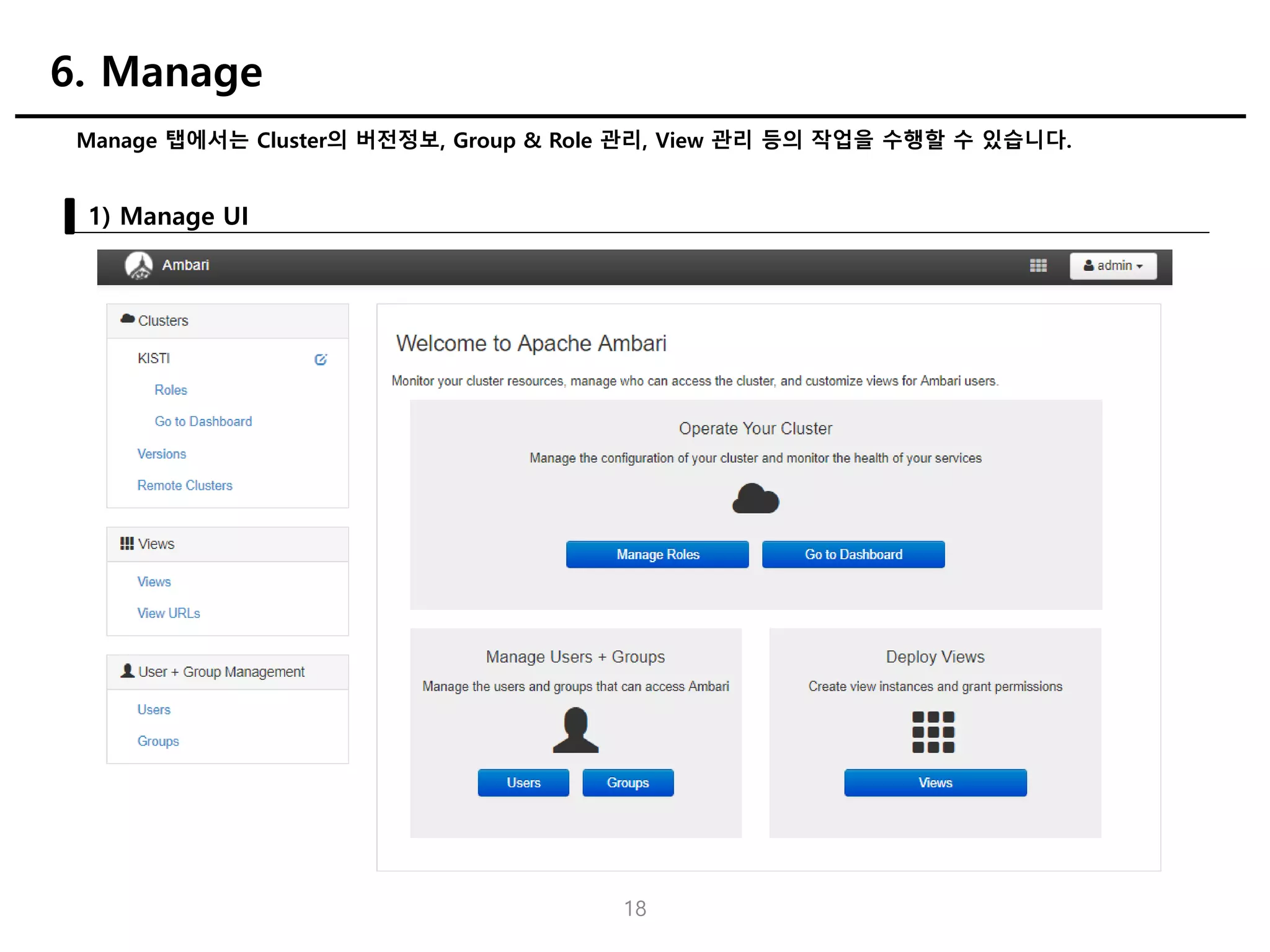Click the Manage Users + Groups title

click(575, 657)
